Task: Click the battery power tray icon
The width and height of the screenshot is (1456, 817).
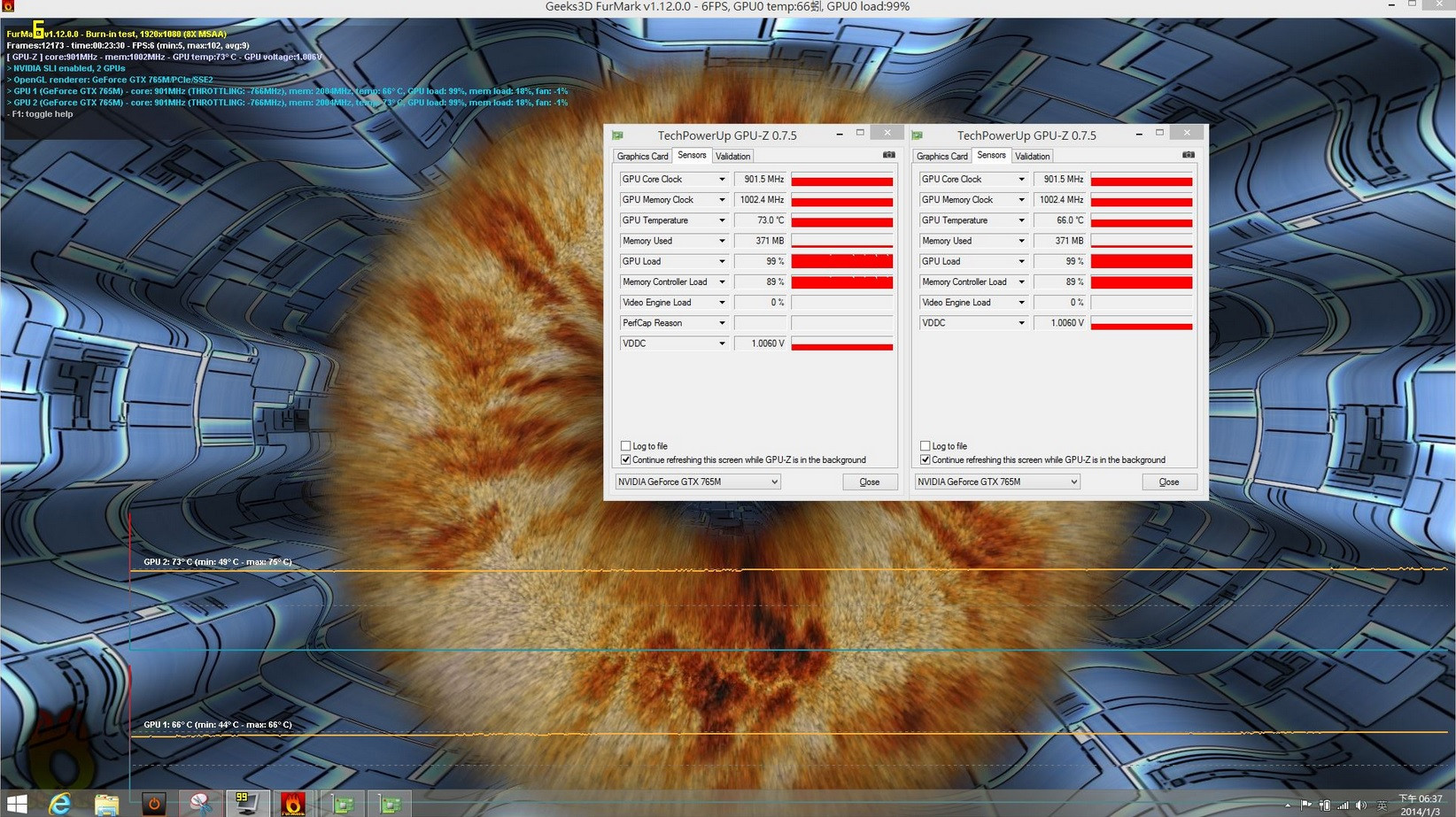Action: [x=1325, y=805]
